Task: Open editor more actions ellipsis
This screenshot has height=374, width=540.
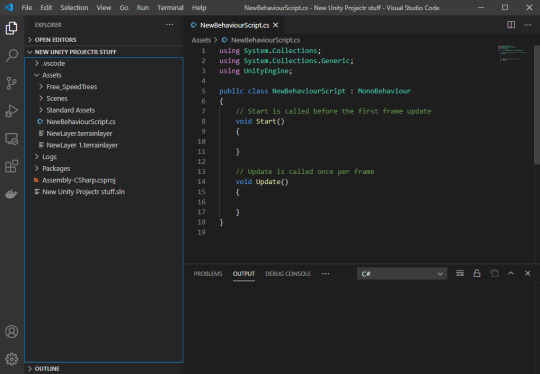Action: tap(528, 24)
